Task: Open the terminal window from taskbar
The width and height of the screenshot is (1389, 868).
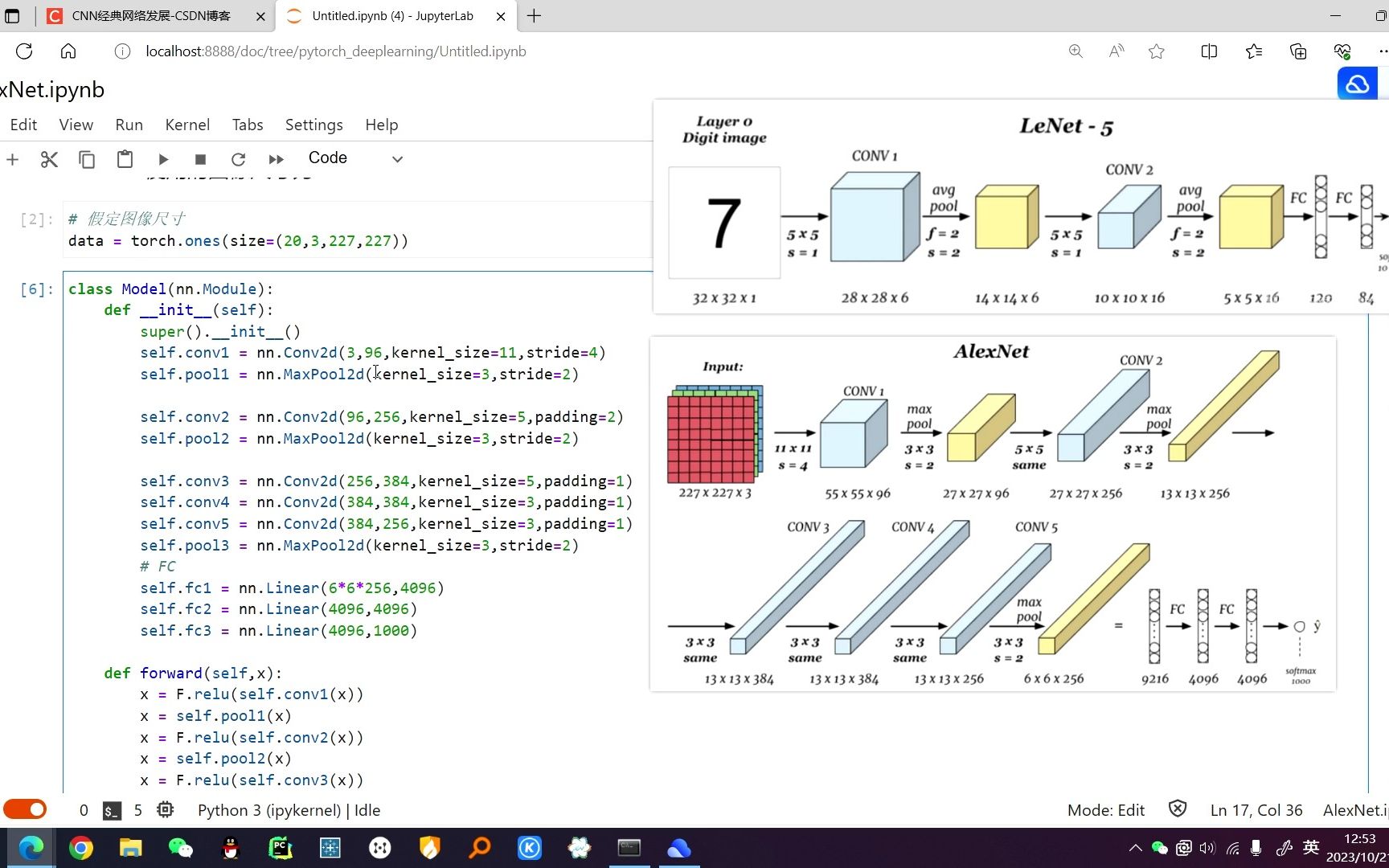Action: [629, 848]
